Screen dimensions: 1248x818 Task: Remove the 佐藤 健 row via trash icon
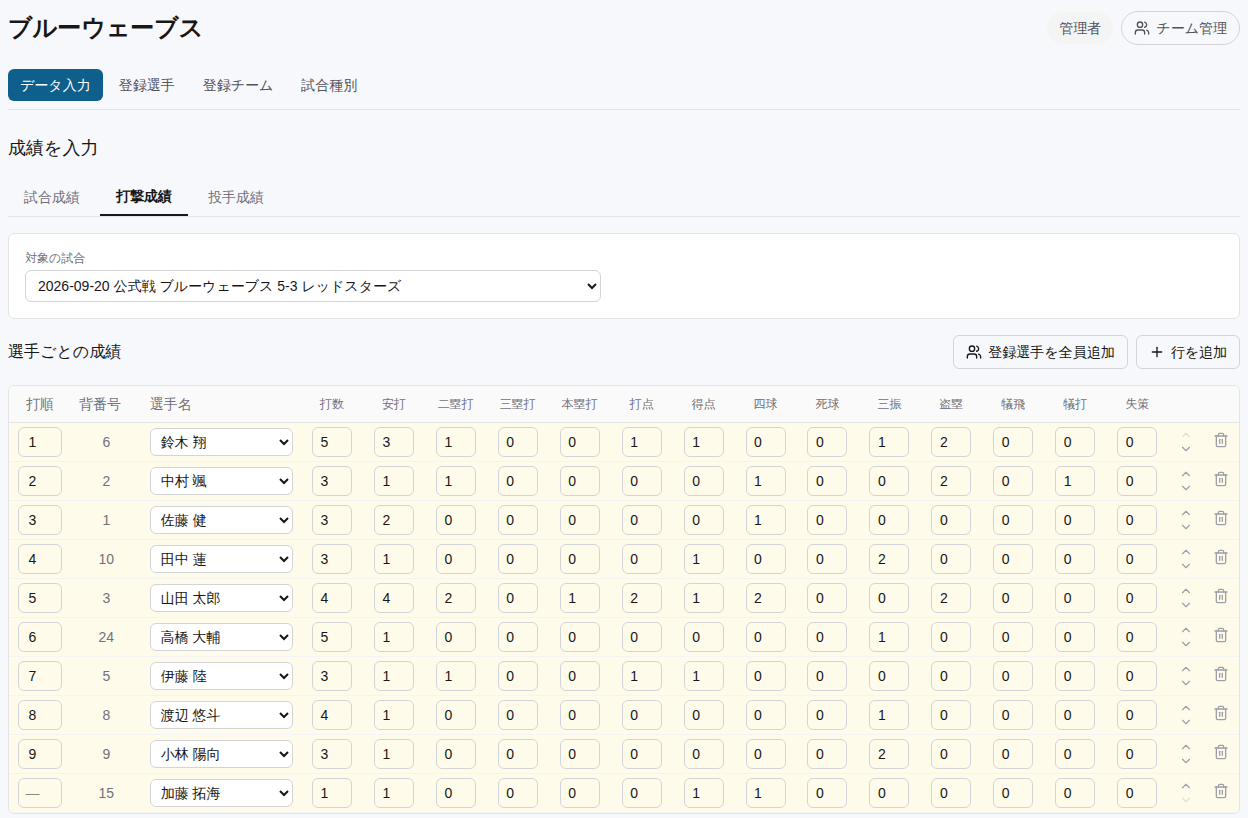click(1220, 518)
